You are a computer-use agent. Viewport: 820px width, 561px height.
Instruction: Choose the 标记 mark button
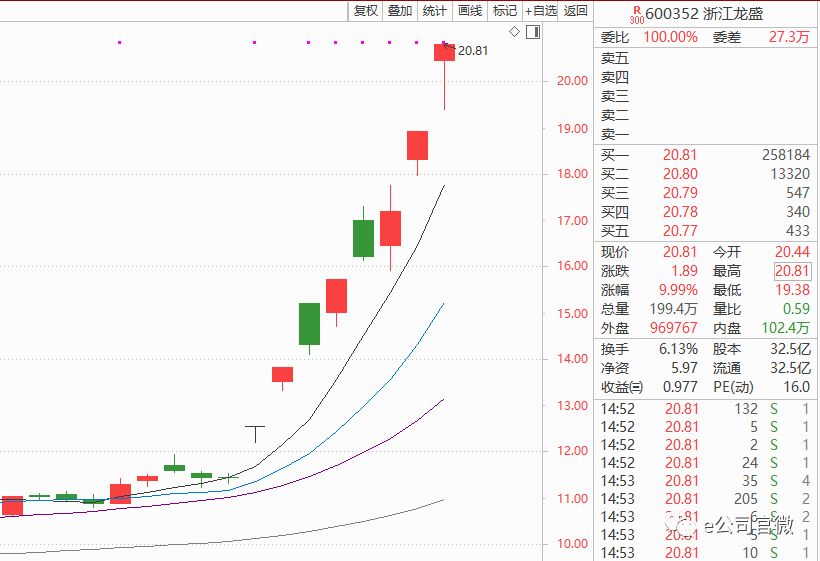coord(505,10)
